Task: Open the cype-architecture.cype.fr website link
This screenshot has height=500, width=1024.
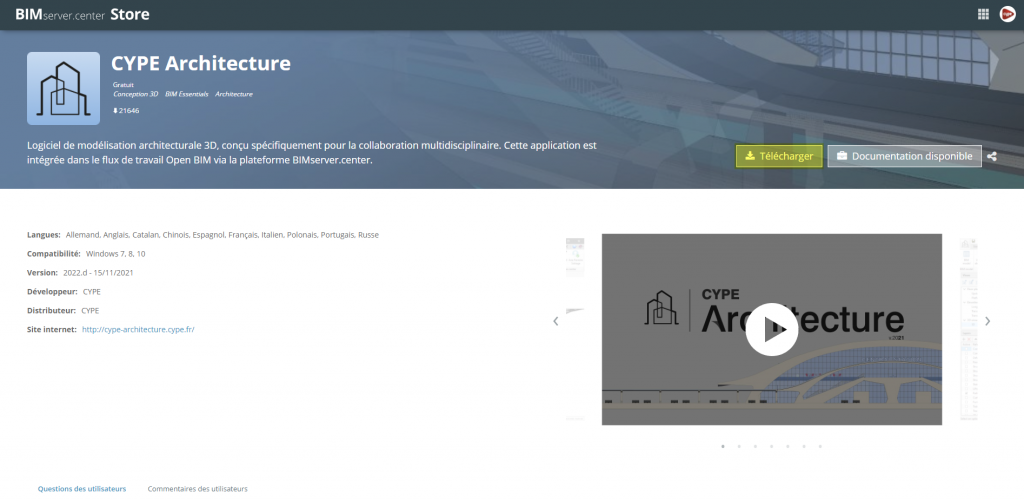Action: (138, 329)
